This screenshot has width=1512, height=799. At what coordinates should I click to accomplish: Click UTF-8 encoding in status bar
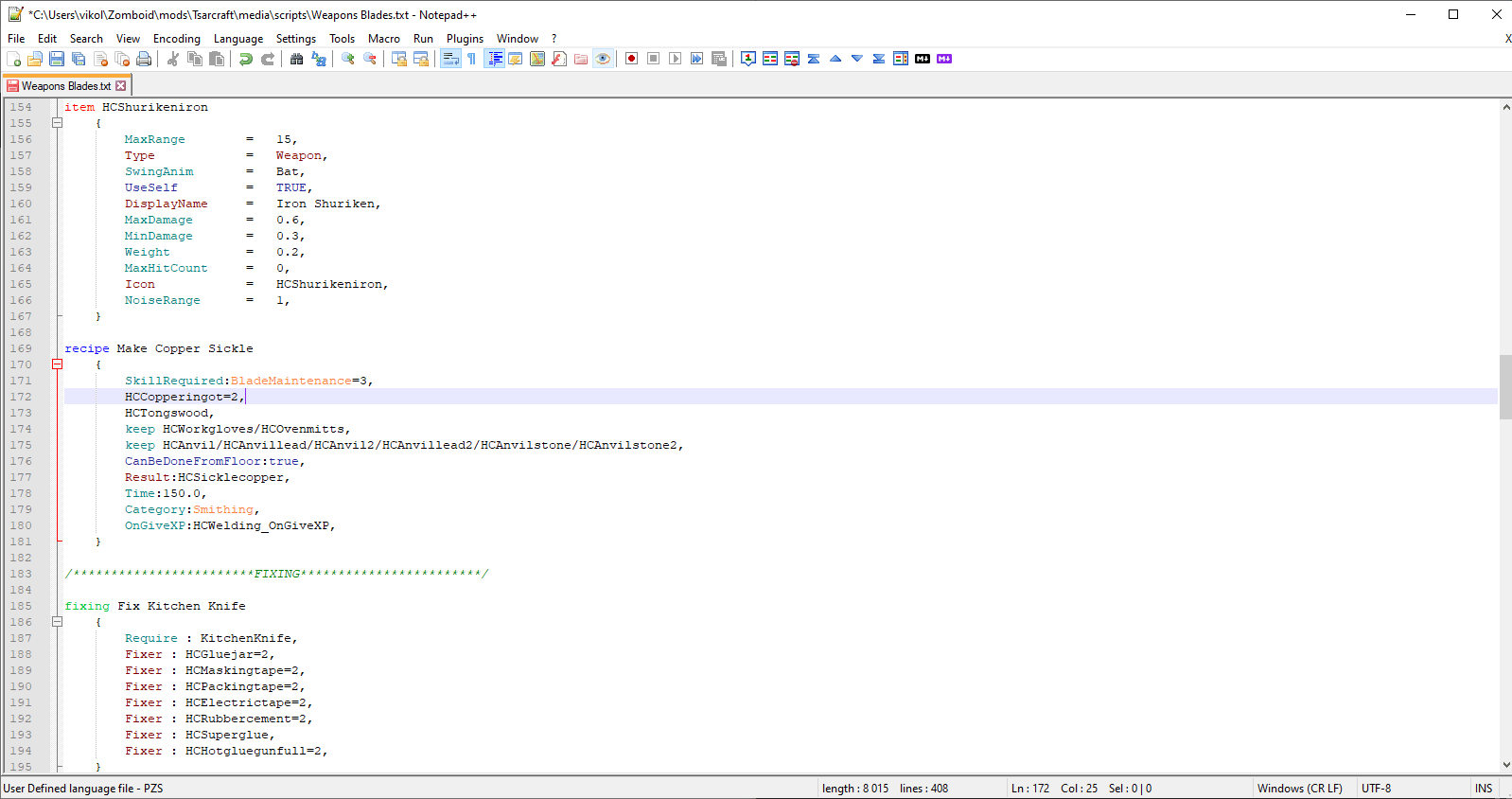point(1377,789)
